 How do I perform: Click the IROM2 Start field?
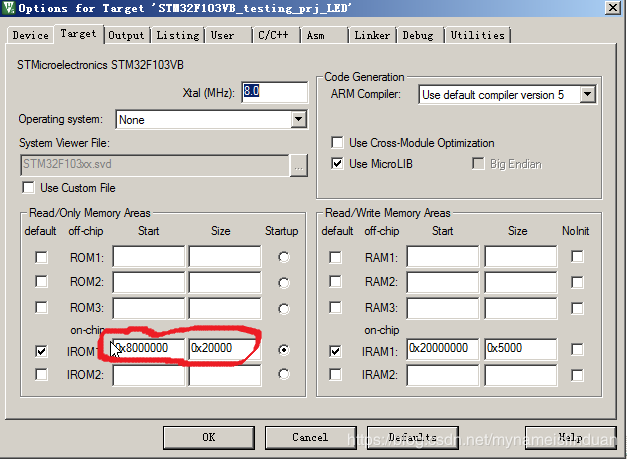coord(149,375)
